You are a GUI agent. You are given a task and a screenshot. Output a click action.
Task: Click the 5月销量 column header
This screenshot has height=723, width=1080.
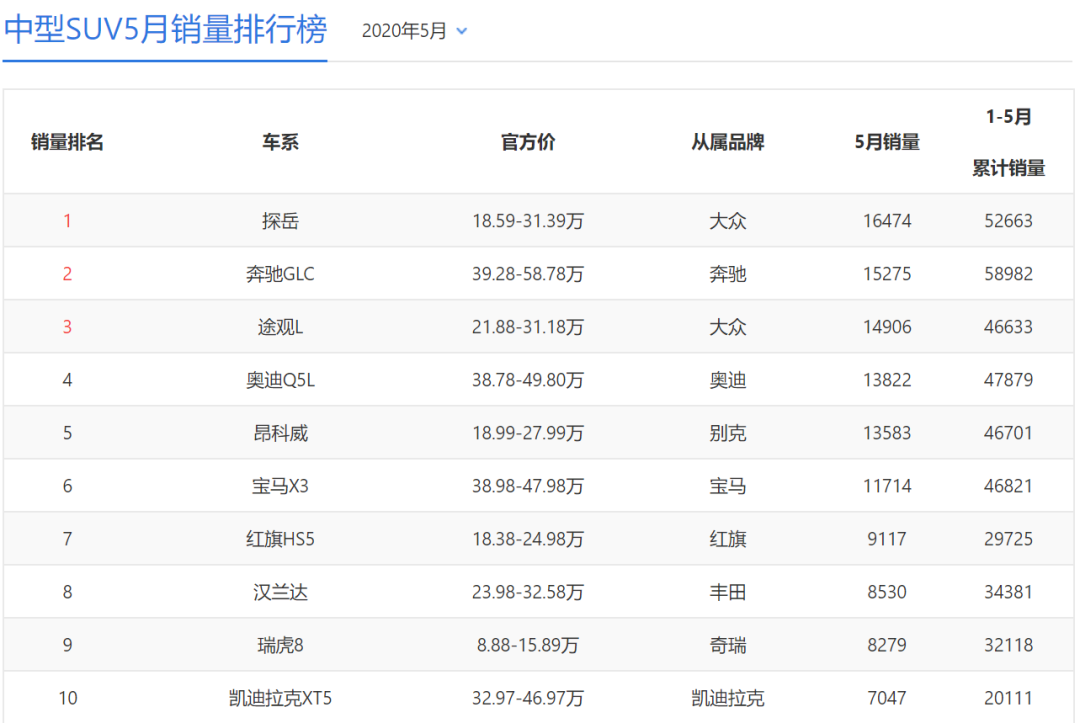(x=887, y=143)
